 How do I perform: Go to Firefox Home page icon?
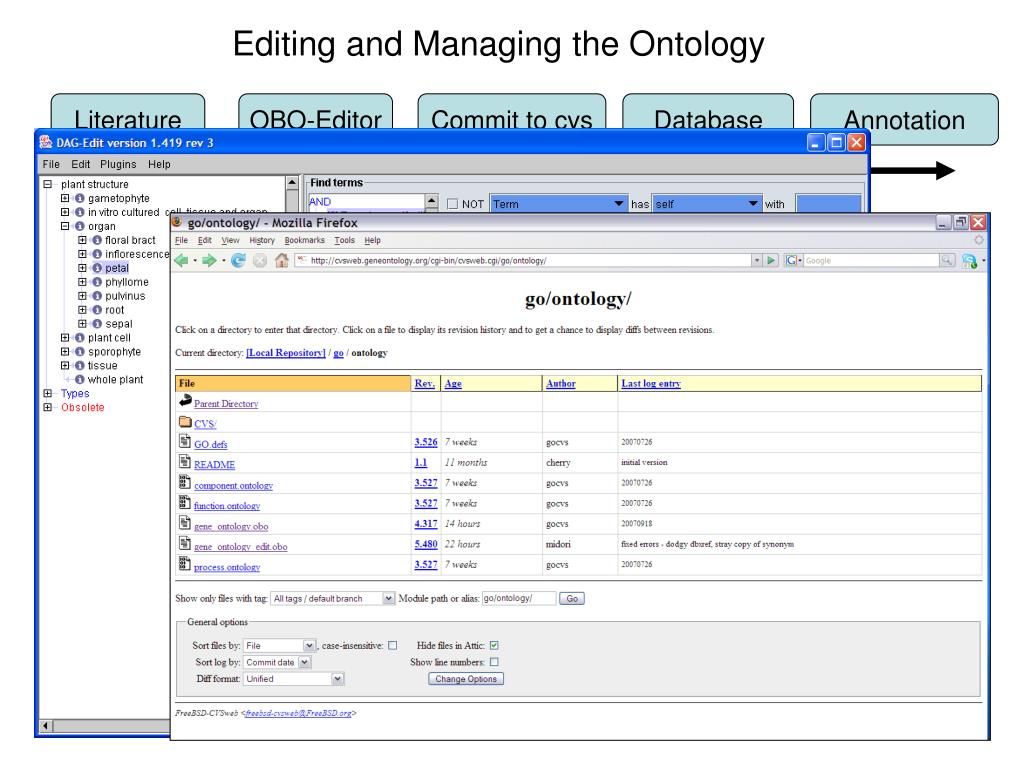[x=281, y=261]
